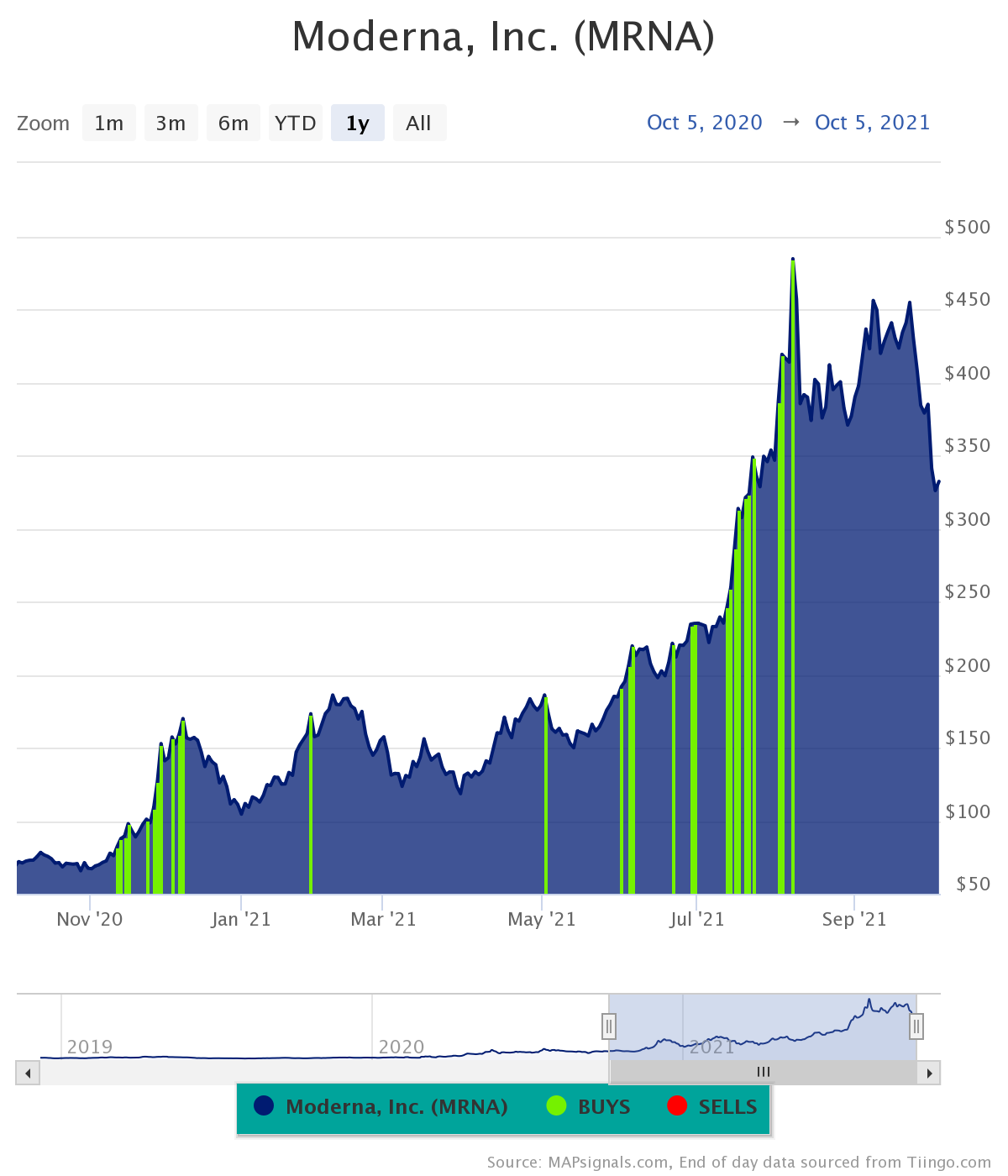Click the $200 price axis label

968,665
